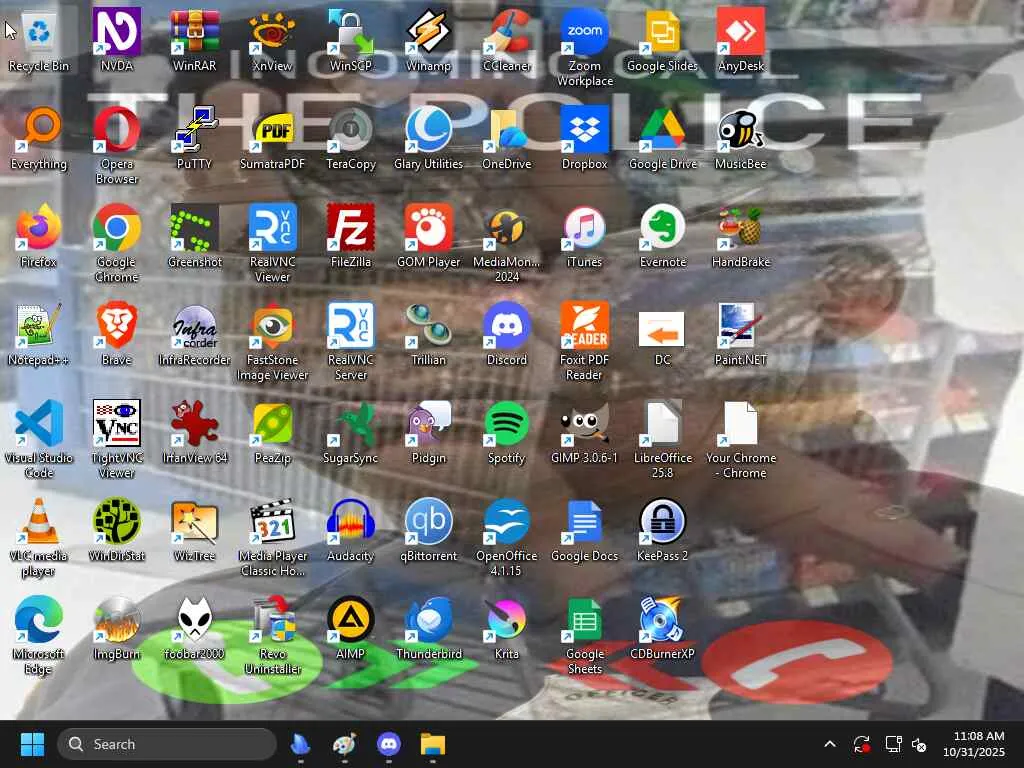1024x768 pixels.
Task: Select the AnyDesk desktop icon
Action: (x=741, y=40)
